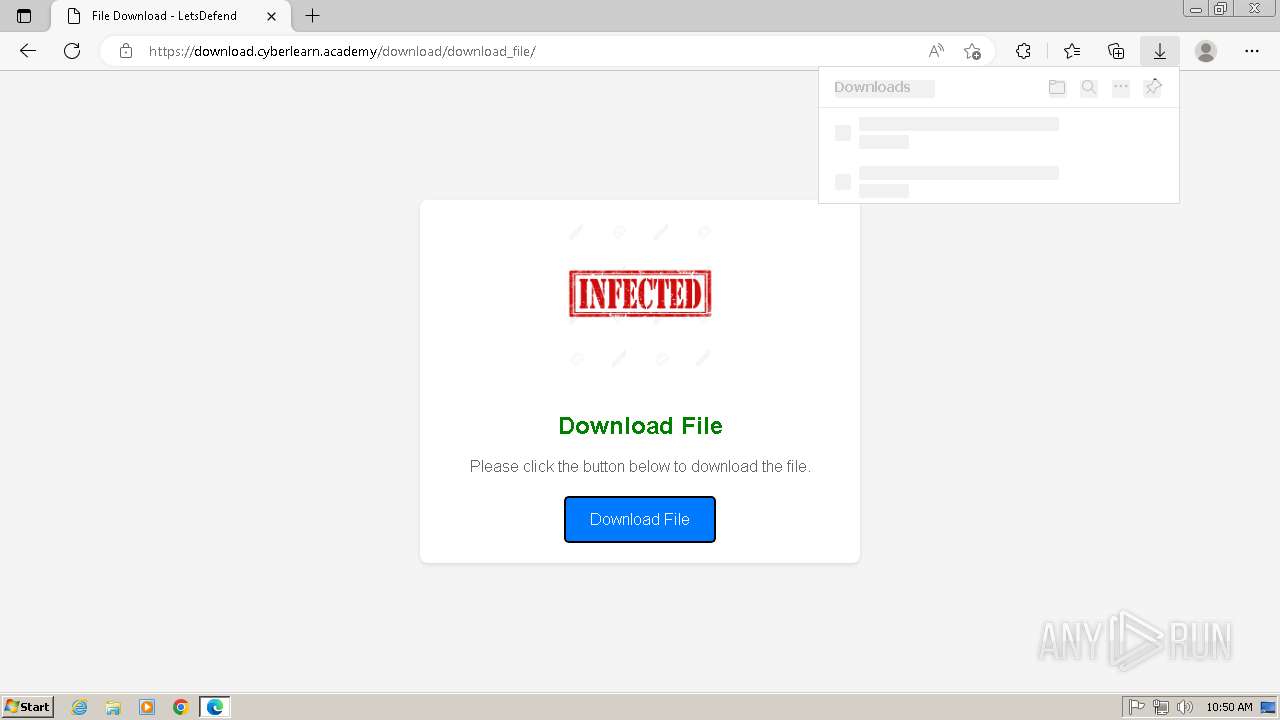The image size is (1280, 720).
Task: Open the Collections icon
Action: [x=1116, y=51]
